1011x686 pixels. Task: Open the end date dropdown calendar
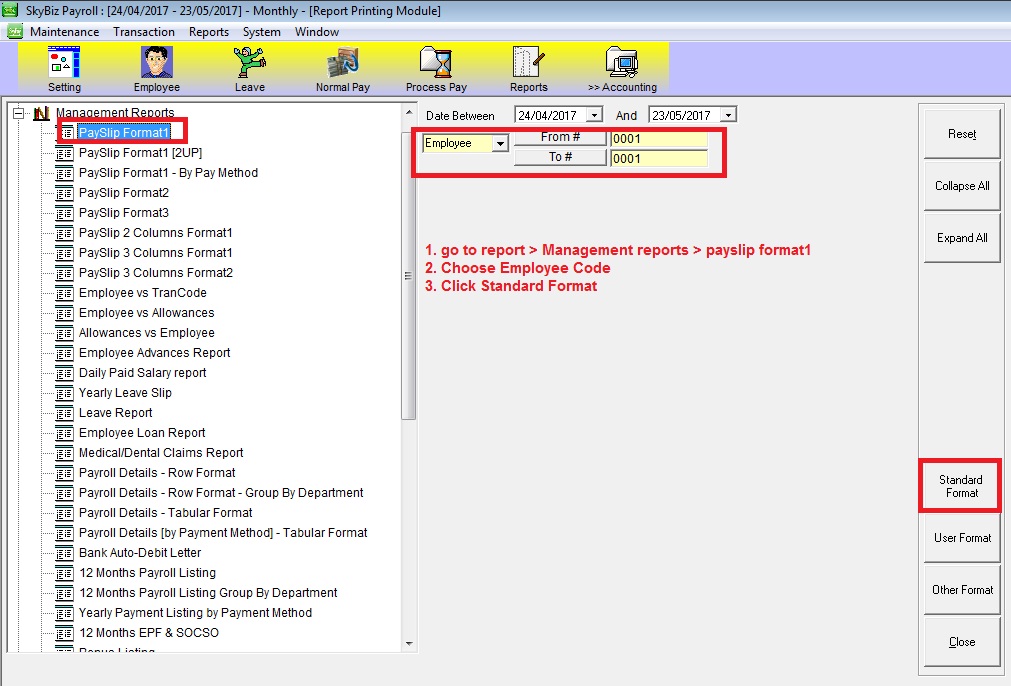728,116
